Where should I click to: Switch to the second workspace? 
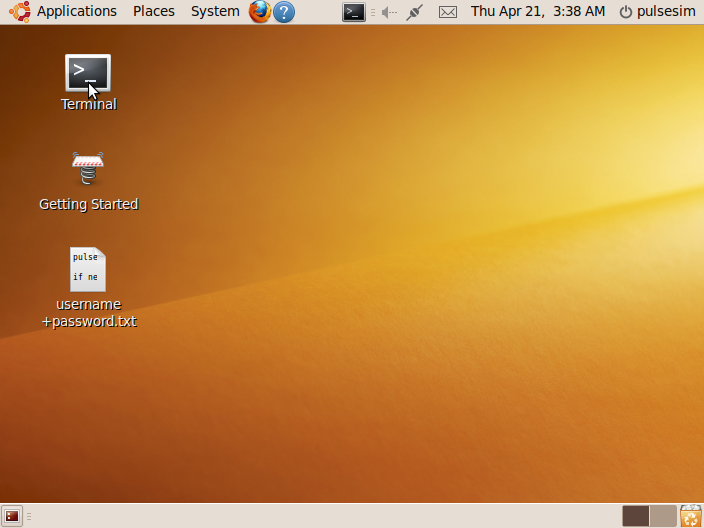pyautogui.click(x=663, y=516)
